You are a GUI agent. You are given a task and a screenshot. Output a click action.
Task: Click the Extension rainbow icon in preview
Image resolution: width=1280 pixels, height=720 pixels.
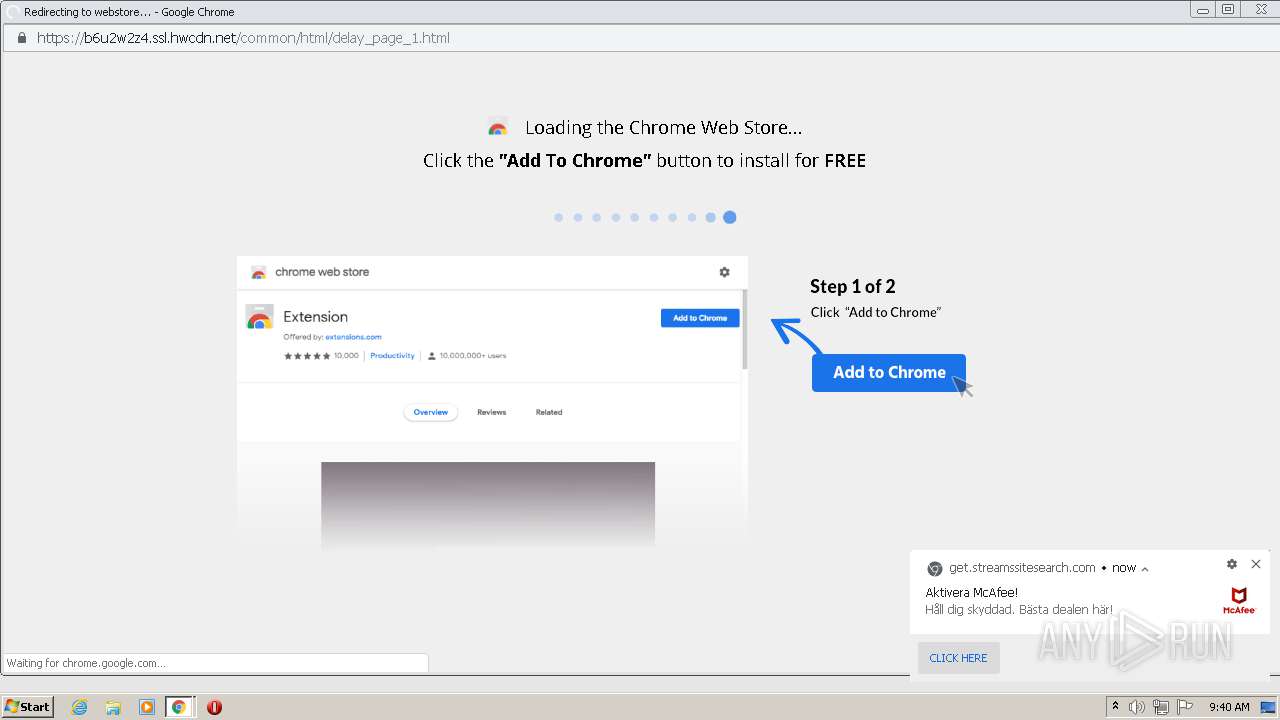coord(259,318)
